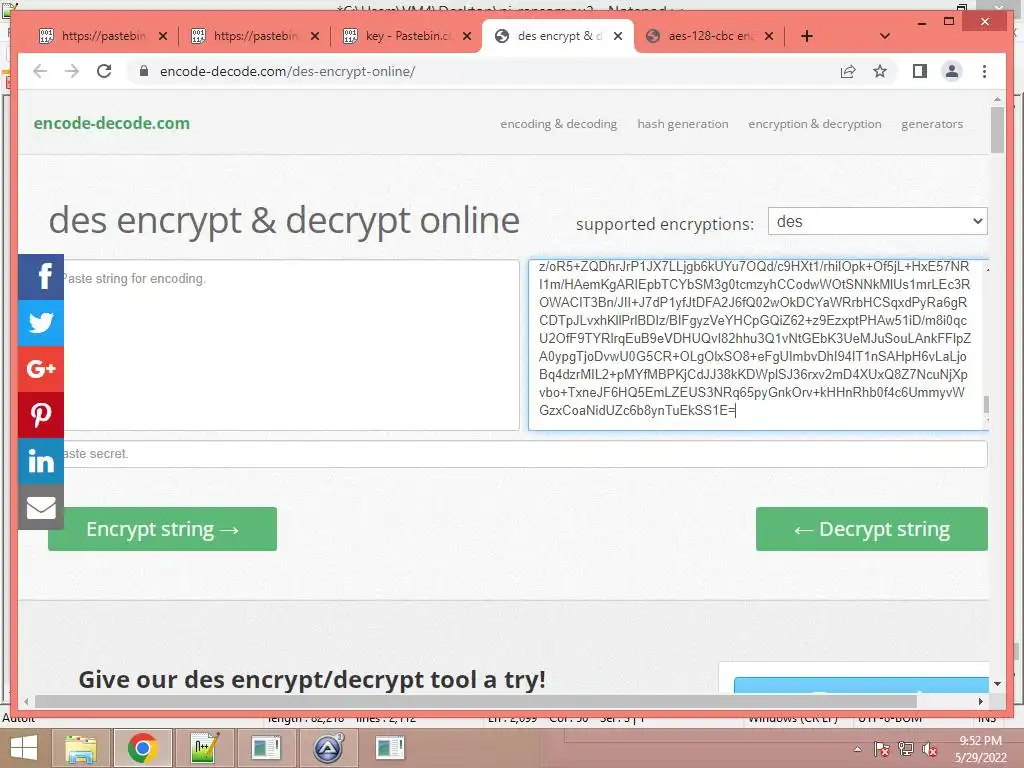Open Chrome three-dot menu

click(984, 71)
